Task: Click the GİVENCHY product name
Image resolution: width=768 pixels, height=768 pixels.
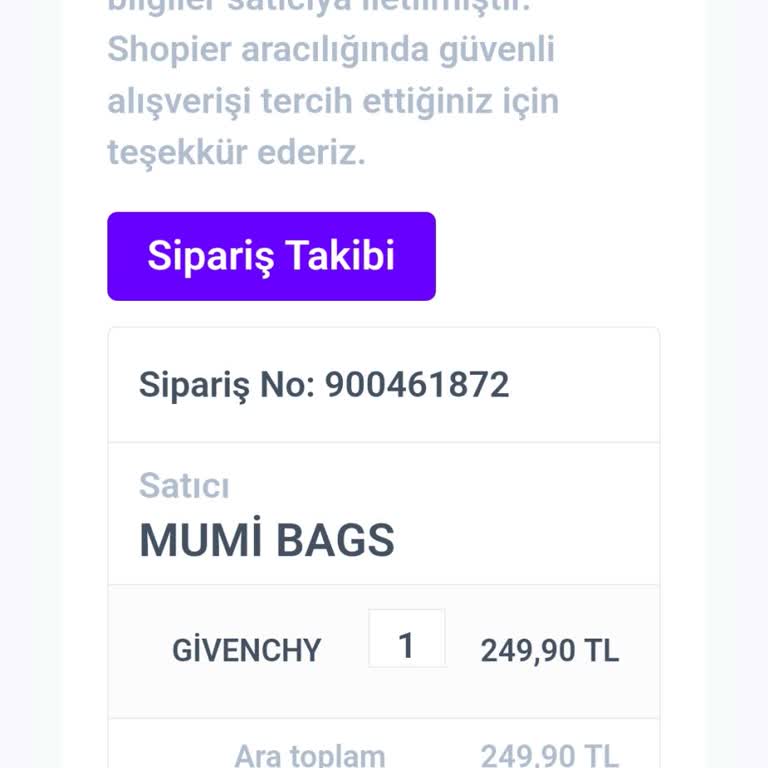Action: point(246,651)
